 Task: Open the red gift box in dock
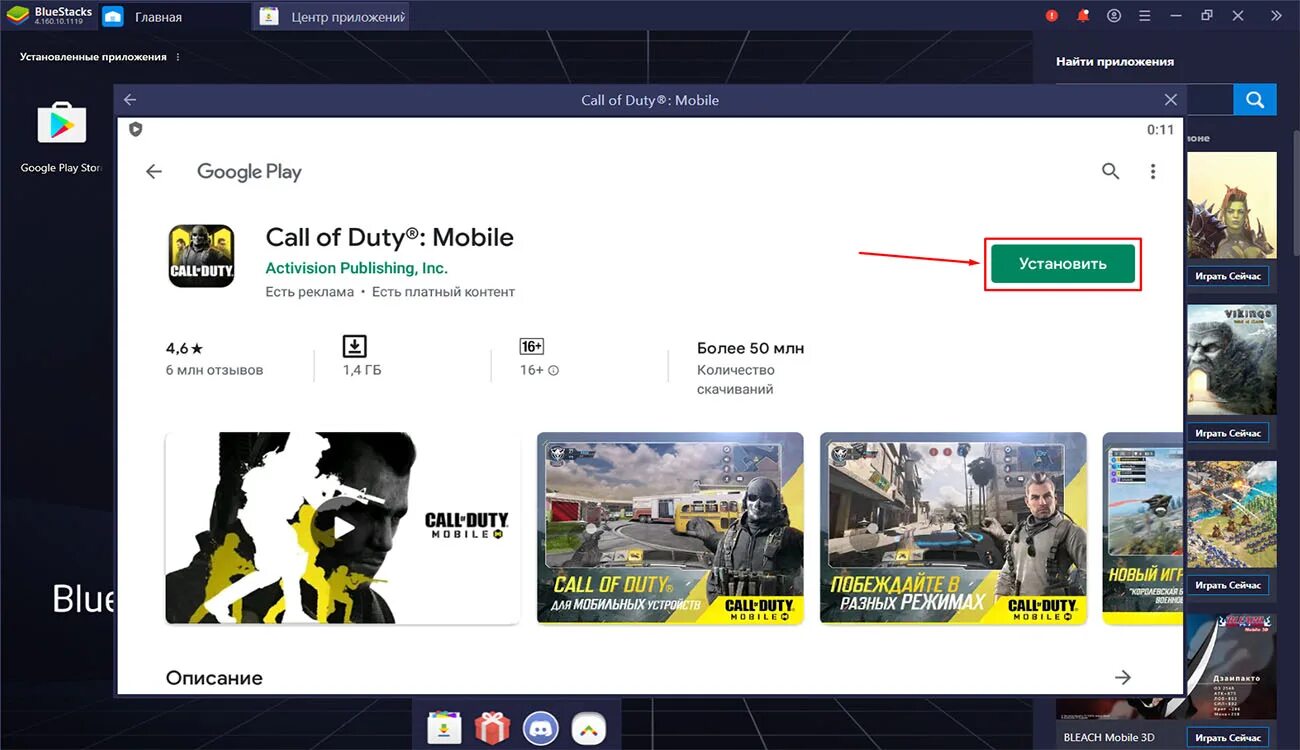491,728
